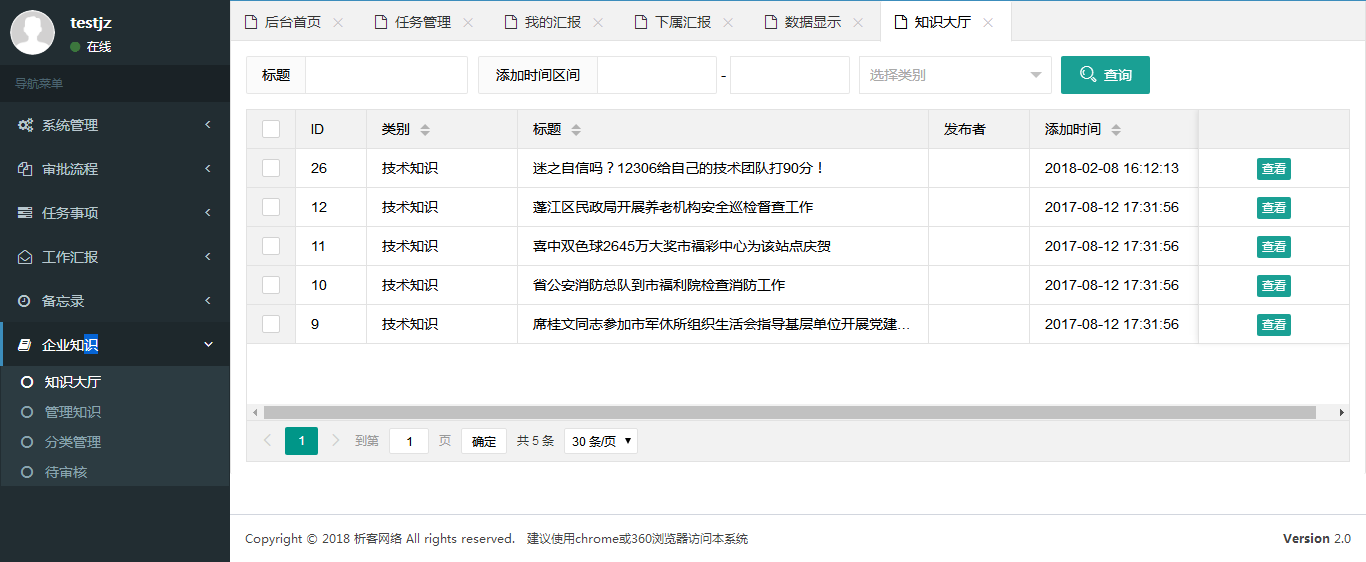Click the horizontal scrollbar under the table
The image size is (1366, 562).
pyautogui.click(x=790, y=412)
